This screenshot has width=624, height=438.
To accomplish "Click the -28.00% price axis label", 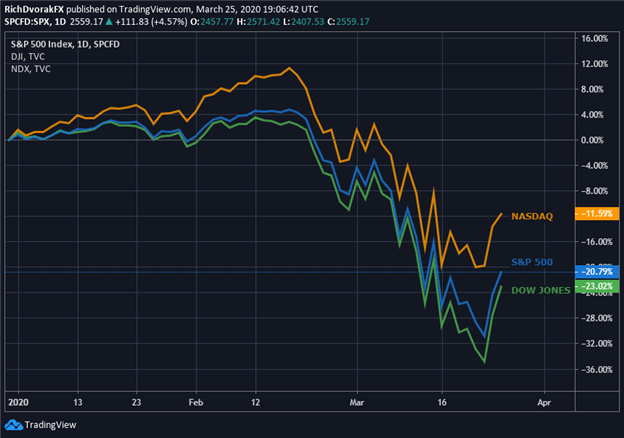I will tap(597, 318).
